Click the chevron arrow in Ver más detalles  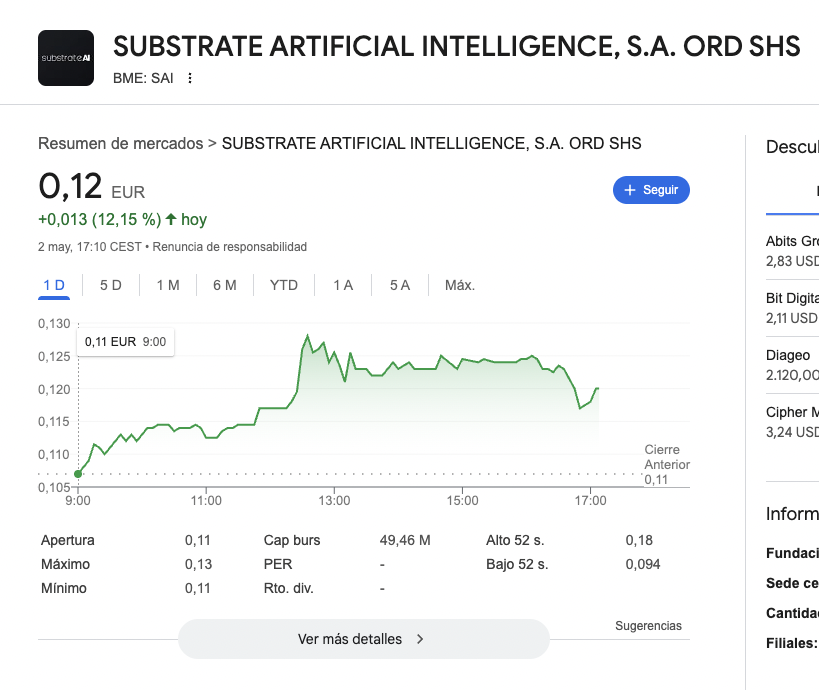420,639
